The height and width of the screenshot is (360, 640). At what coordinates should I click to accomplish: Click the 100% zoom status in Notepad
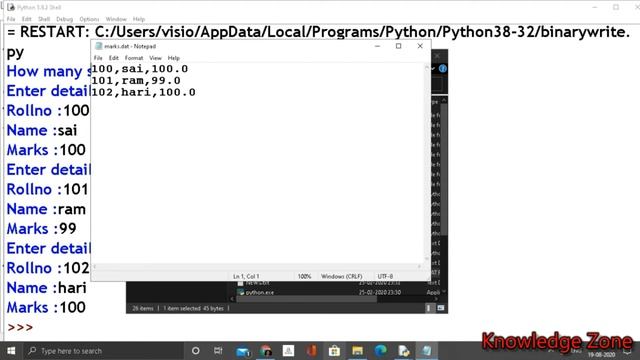tap(304, 276)
